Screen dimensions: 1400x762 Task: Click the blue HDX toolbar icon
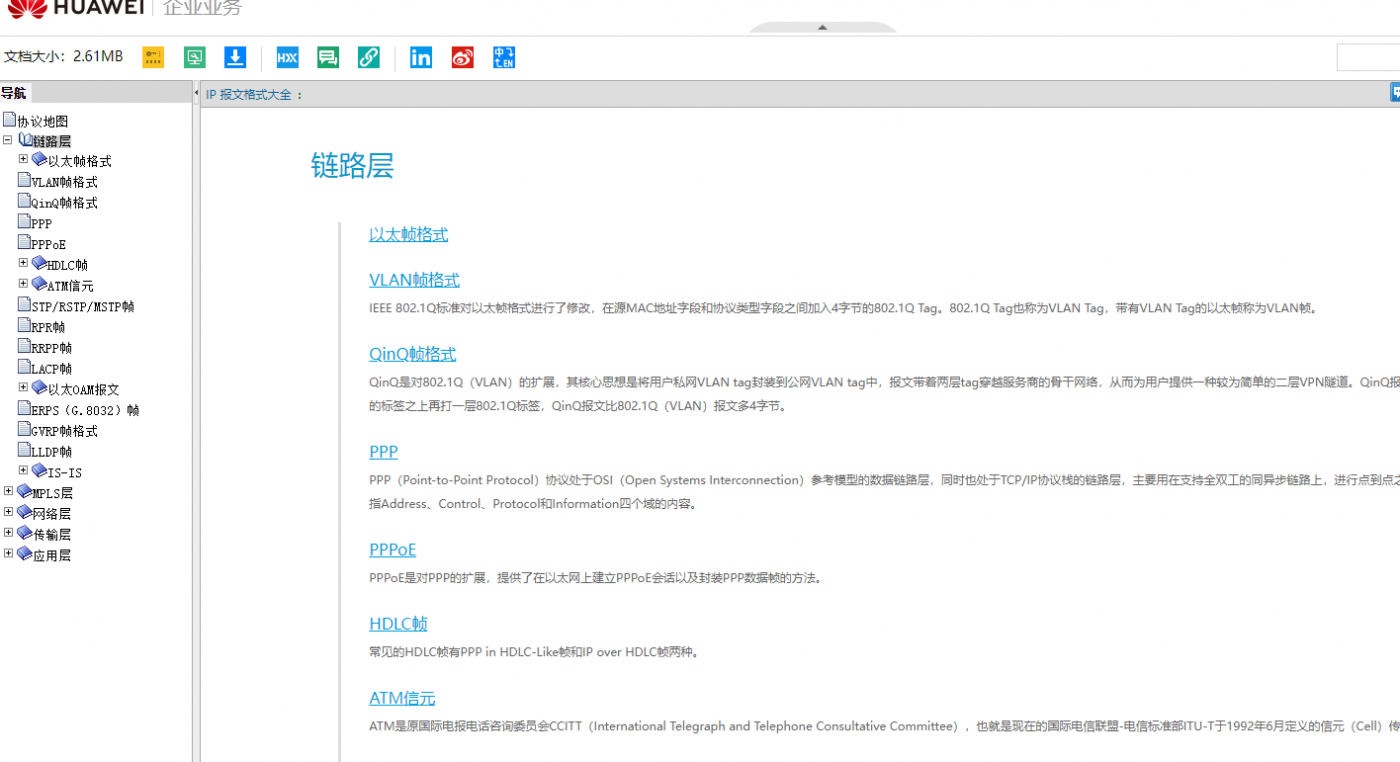[287, 57]
